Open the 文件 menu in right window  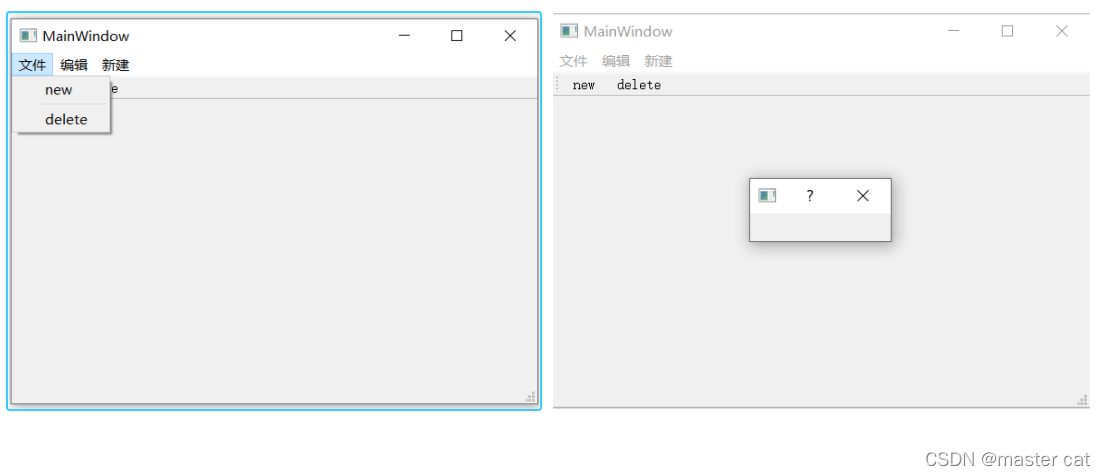coord(573,61)
